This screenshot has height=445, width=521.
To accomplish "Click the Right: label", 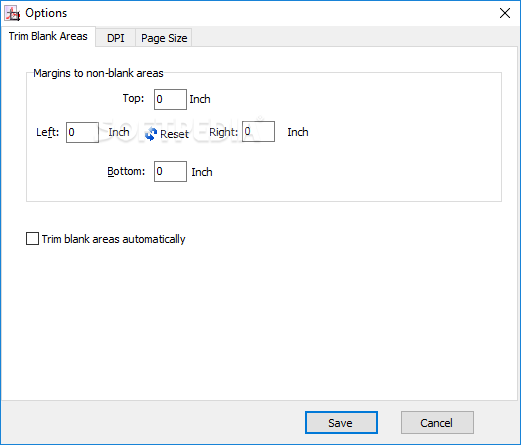I will point(223,132).
